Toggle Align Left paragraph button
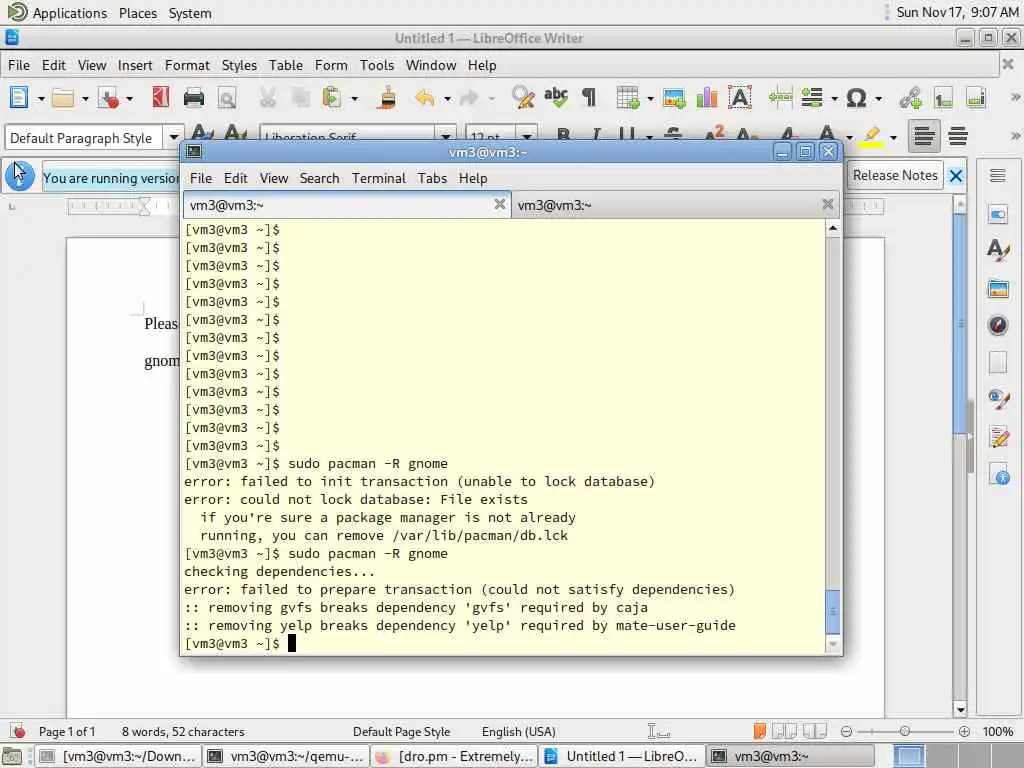This screenshot has height=768, width=1024. pos(923,136)
